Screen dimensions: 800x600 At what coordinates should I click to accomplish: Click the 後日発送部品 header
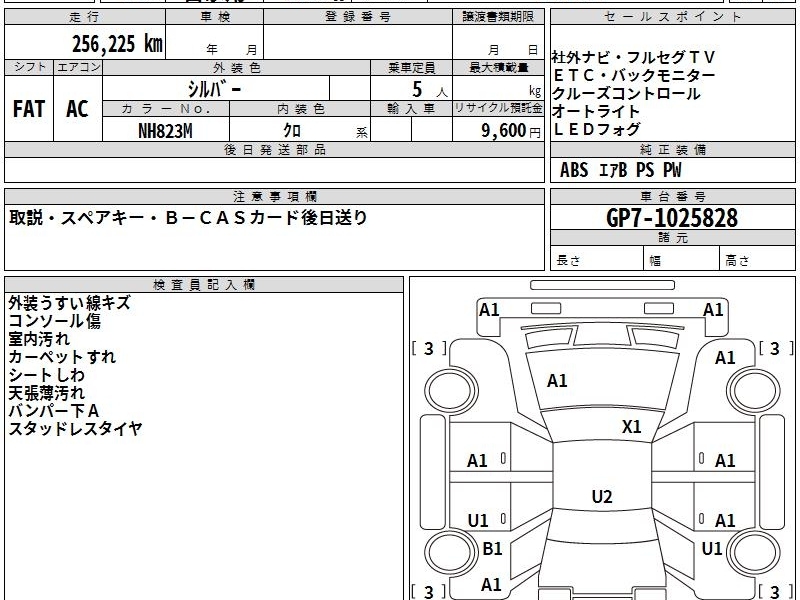coord(274,149)
